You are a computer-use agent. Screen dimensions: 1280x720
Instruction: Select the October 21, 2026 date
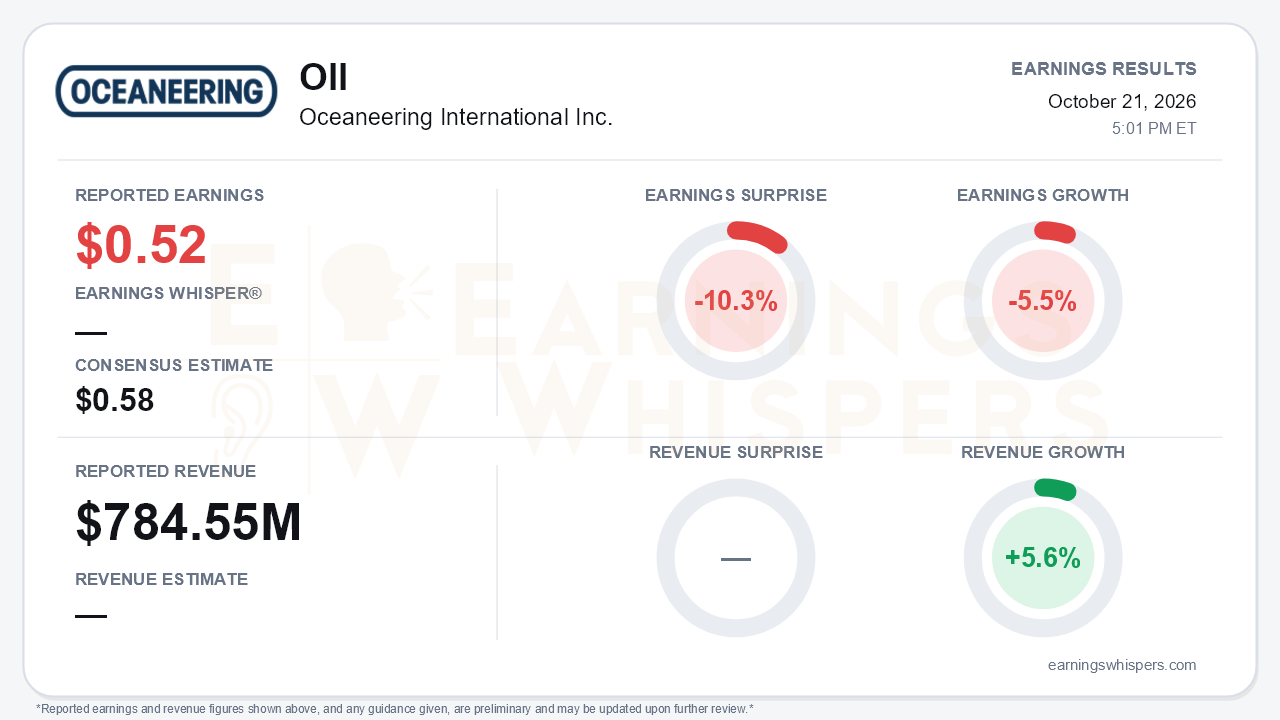click(1122, 101)
